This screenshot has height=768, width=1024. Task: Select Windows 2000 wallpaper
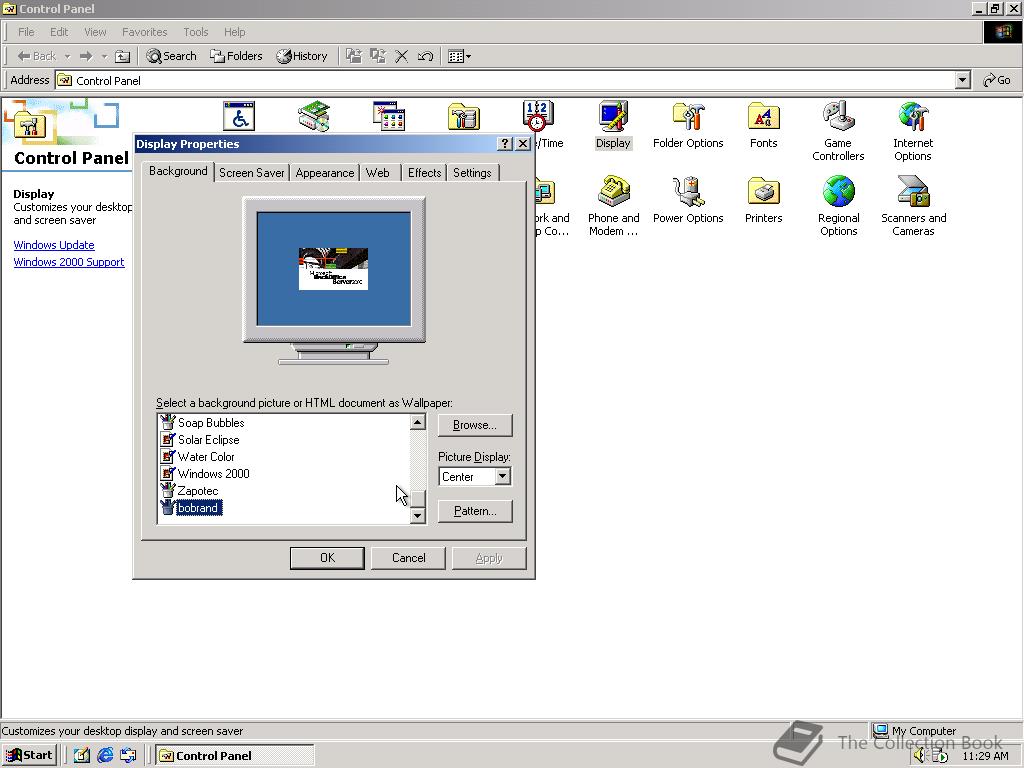point(213,473)
